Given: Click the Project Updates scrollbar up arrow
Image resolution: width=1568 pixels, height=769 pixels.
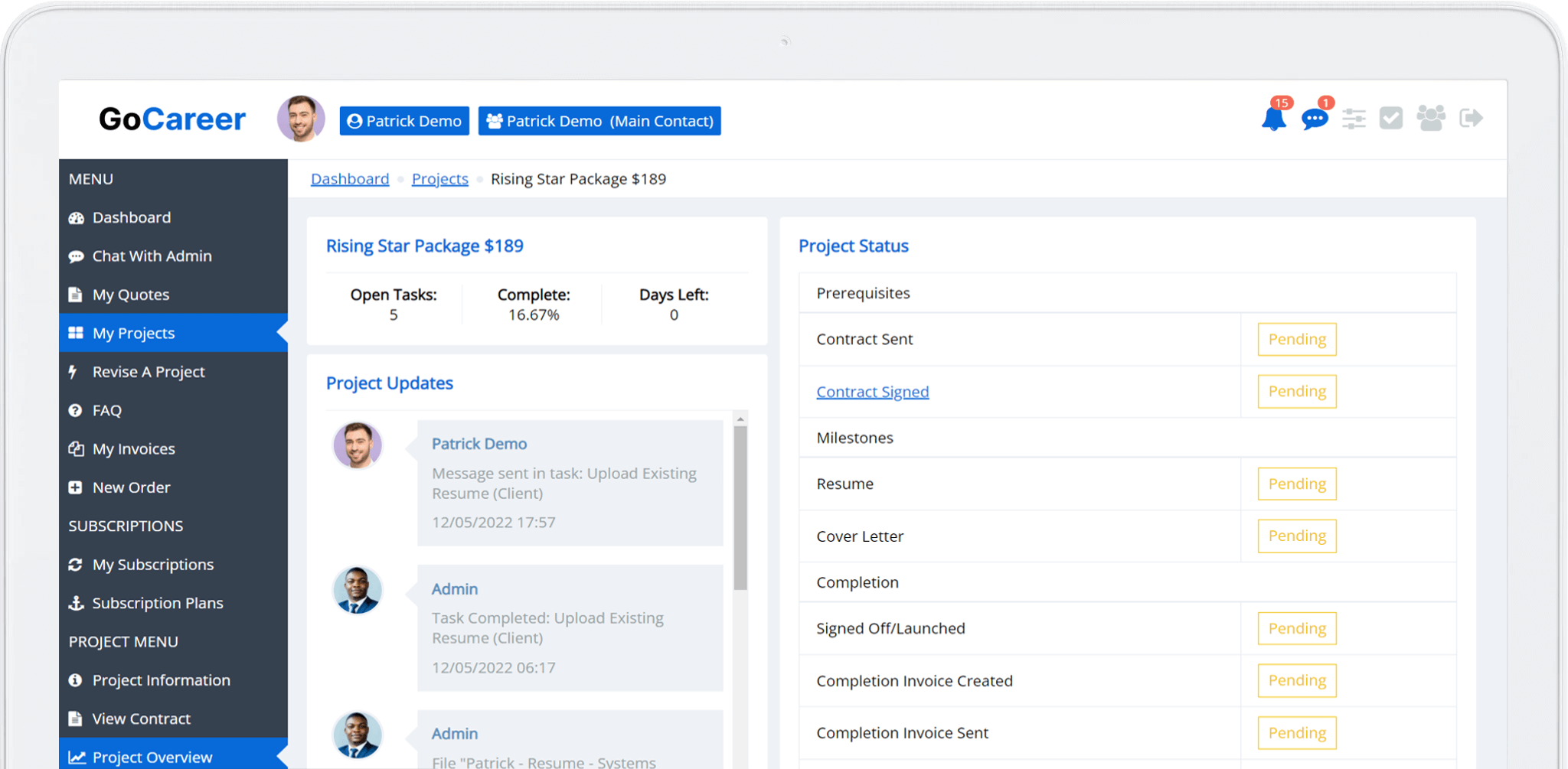Looking at the screenshot, I should point(740,419).
